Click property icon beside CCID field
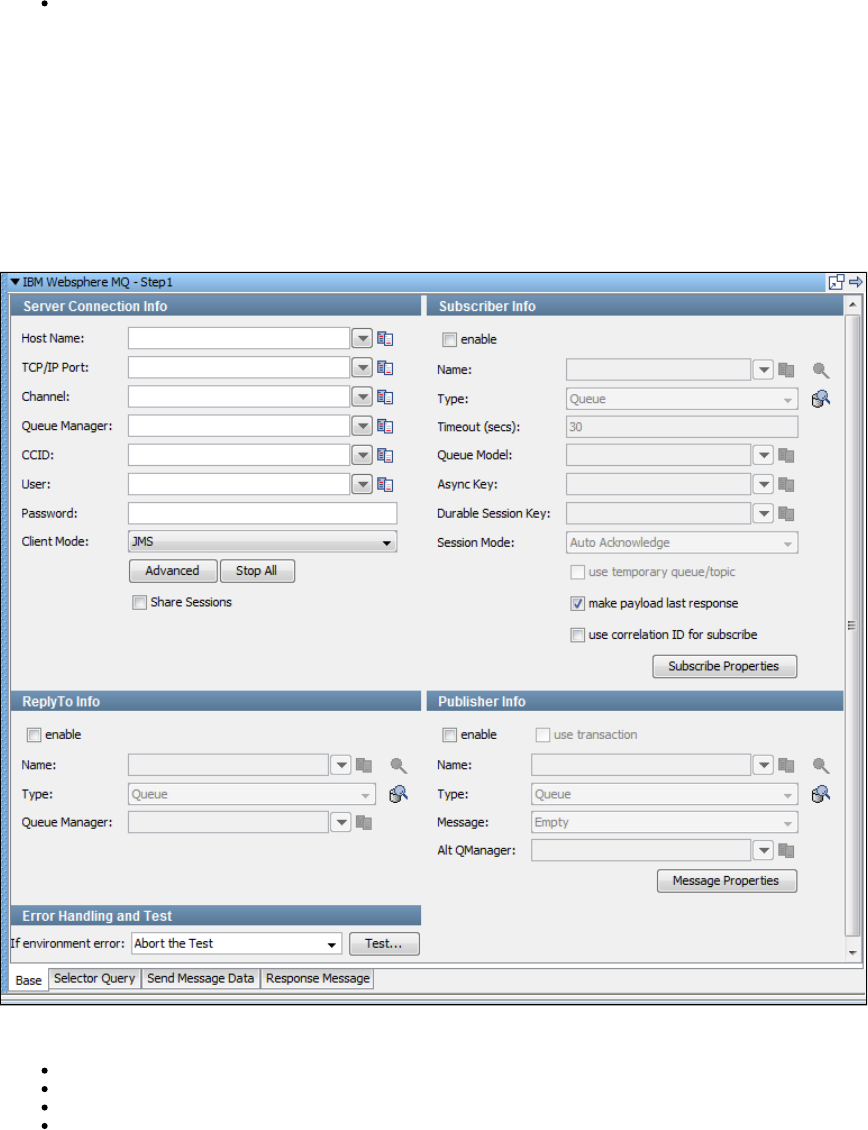 (x=385, y=455)
